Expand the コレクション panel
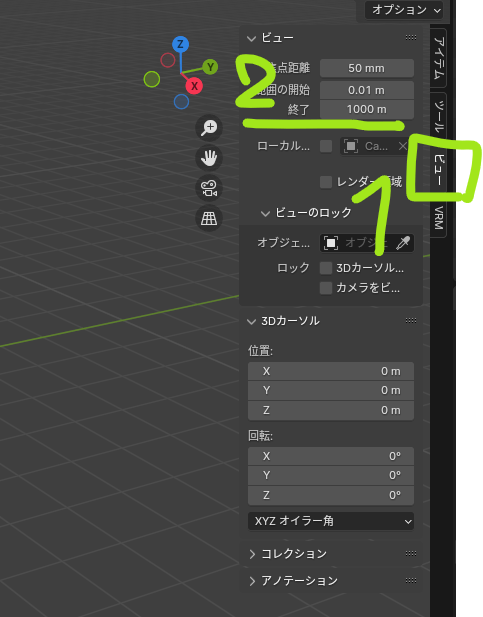 point(252,554)
